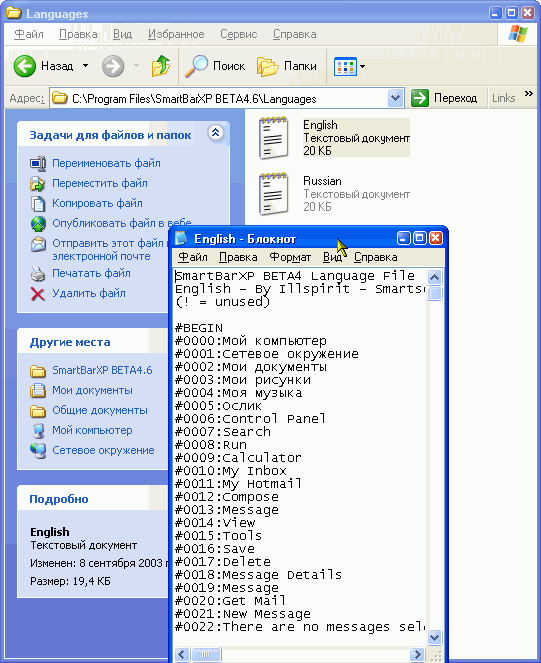This screenshot has height=663, width=541.
Task: Click the English file name label
Action: click(320, 125)
